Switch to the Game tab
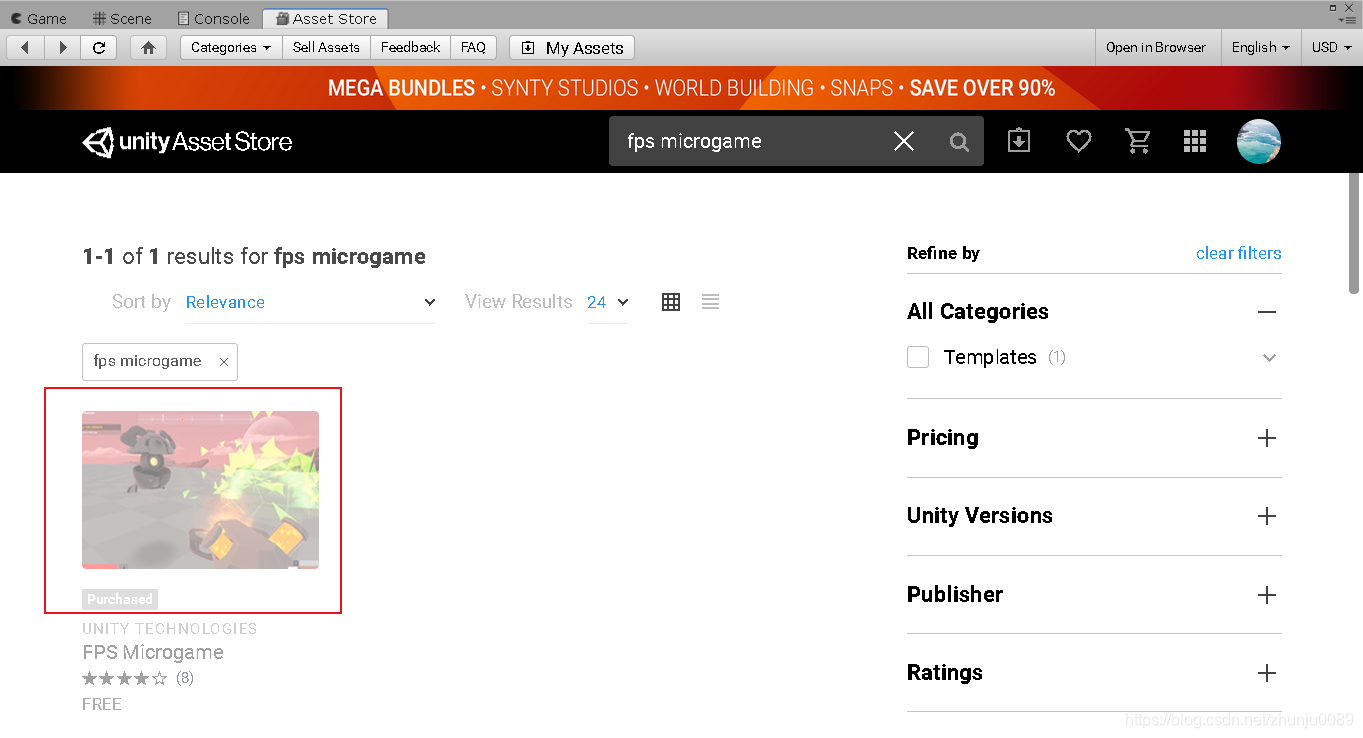Image resolution: width=1363 pixels, height=738 pixels. pos(39,18)
